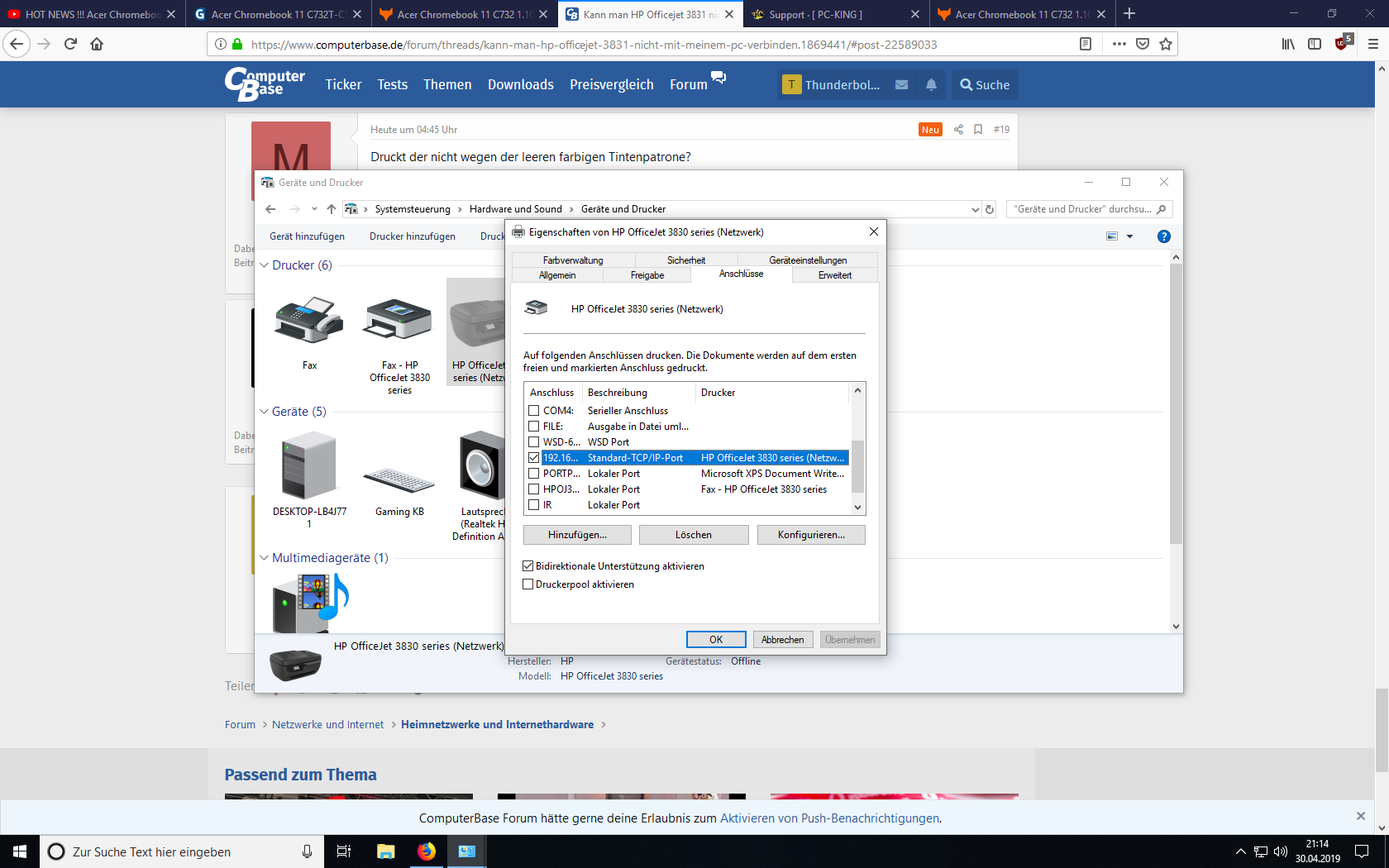Go up one level in Geräte und Drucker
The width and height of the screenshot is (1389, 868).
coord(332,209)
